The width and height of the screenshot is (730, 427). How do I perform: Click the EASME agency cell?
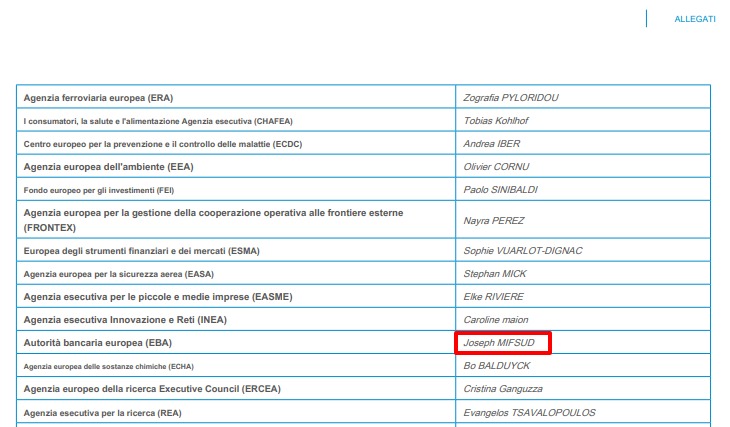click(x=236, y=297)
